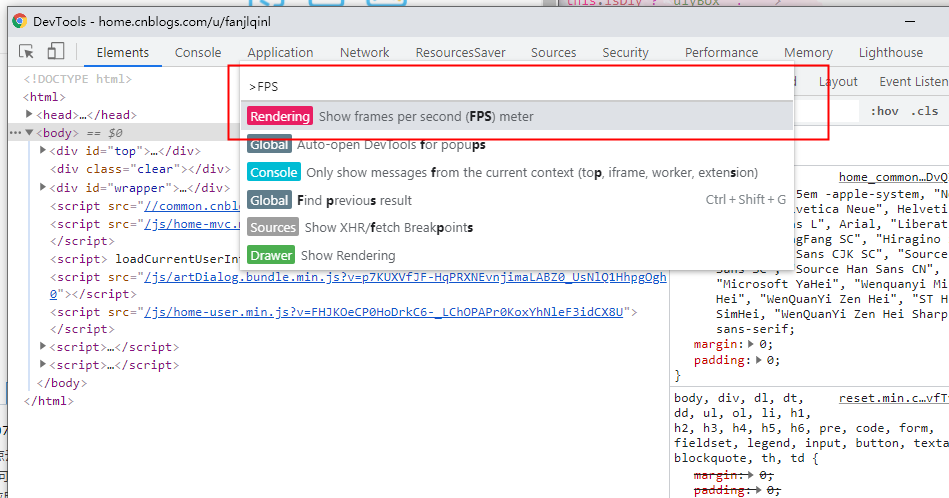This screenshot has height=498, width=949.
Task: Expand the margin shorthand in body rule
Action: click(750, 344)
